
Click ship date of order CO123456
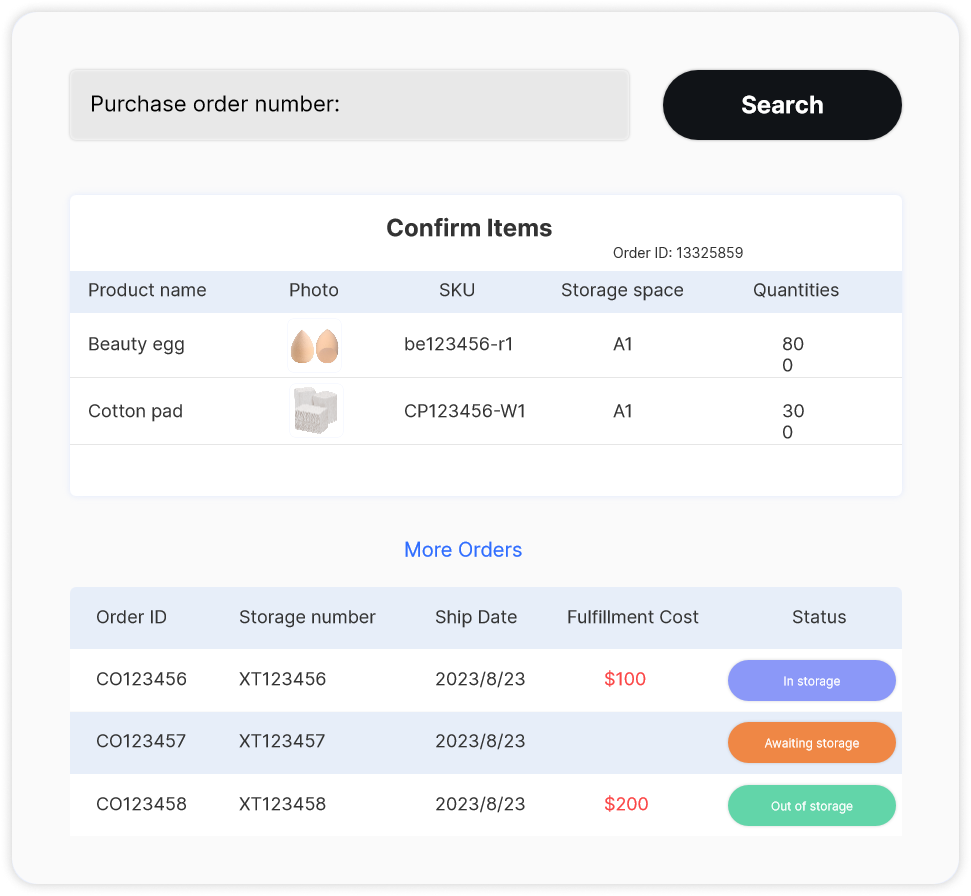click(480, 679)
